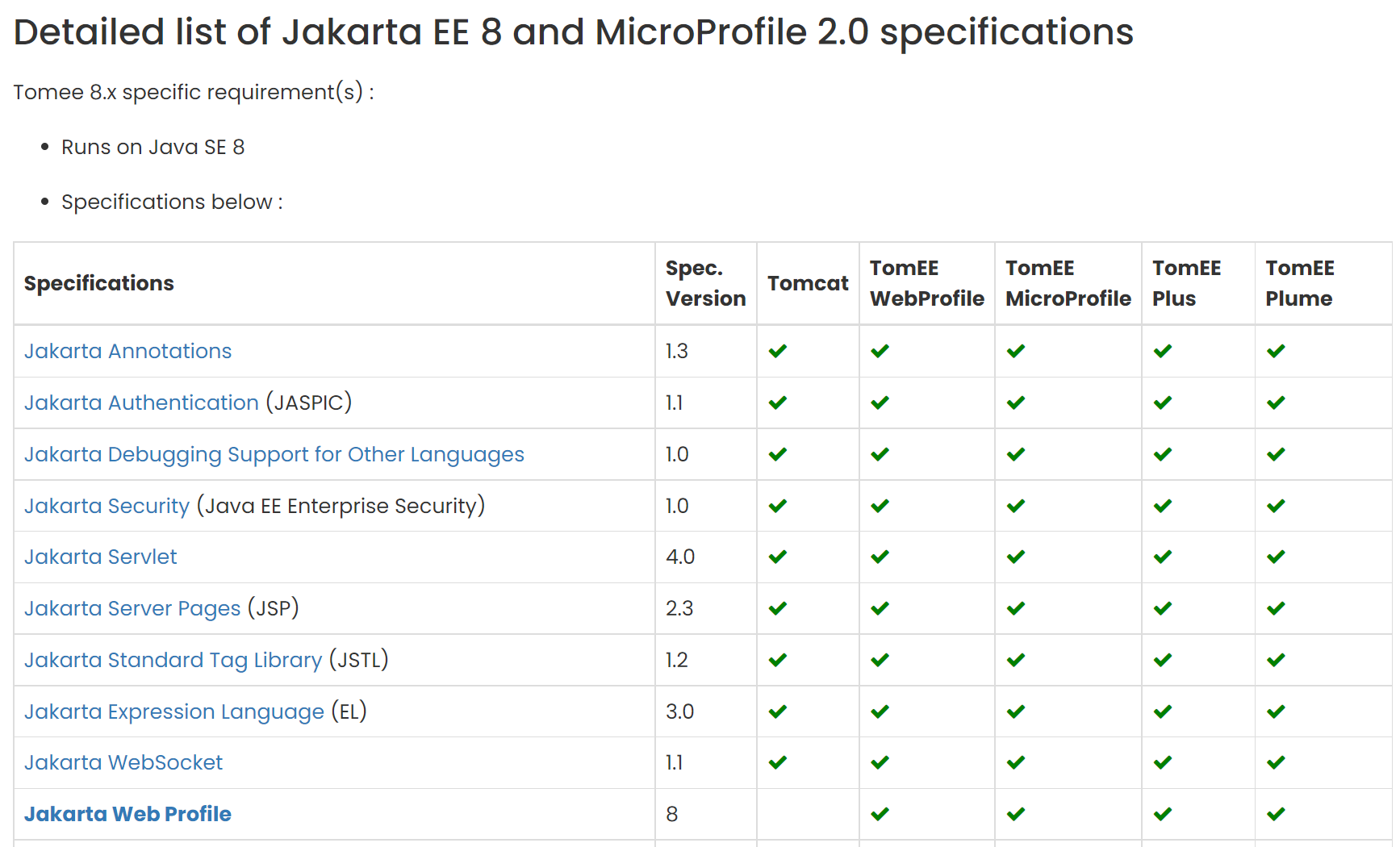Click TomEE Plus checkmark for Jakarta Server Pages
This screenshot has width=1400, height=847.
click(x=1163, y=608)
